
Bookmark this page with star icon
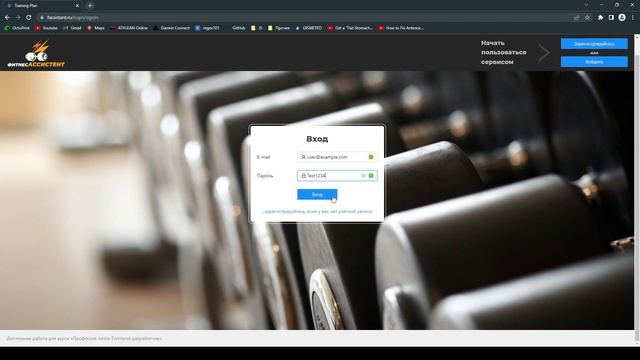coord(587,18)
